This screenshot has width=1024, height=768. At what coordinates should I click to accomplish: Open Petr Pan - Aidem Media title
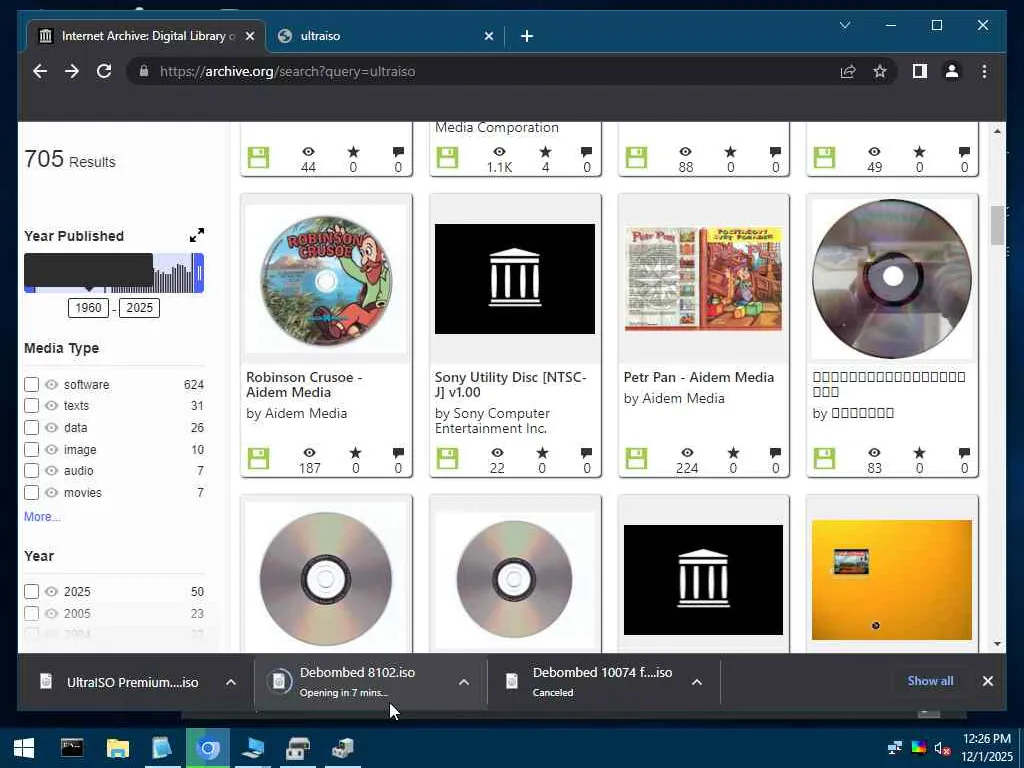point(699,377)
